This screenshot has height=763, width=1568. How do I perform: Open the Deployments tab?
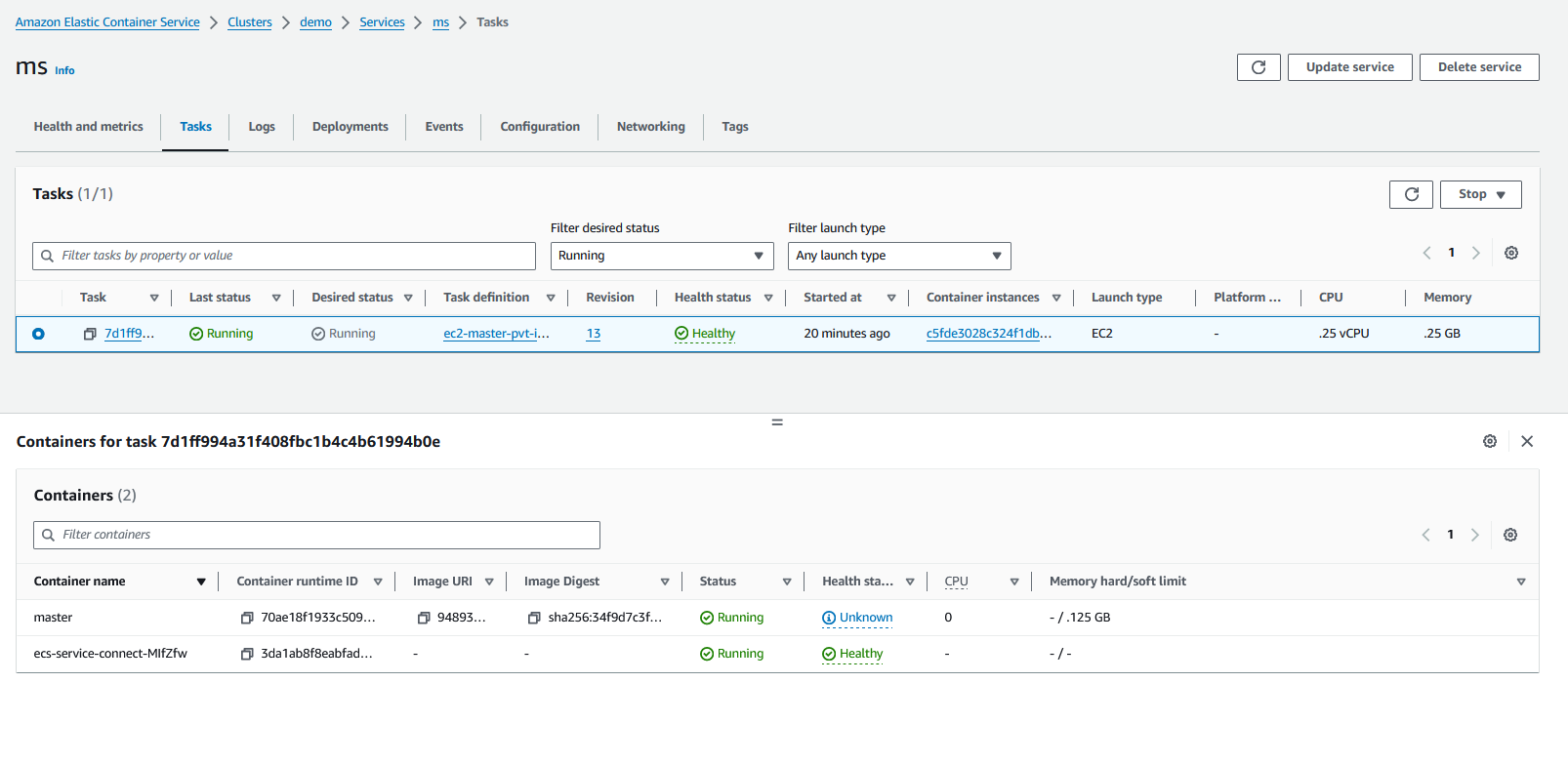pos(350,127)
